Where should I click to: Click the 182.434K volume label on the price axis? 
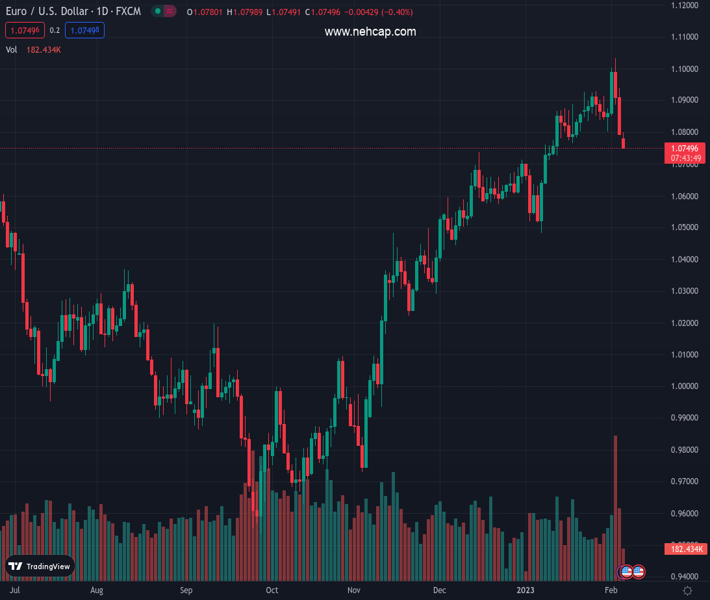point(686,549)
